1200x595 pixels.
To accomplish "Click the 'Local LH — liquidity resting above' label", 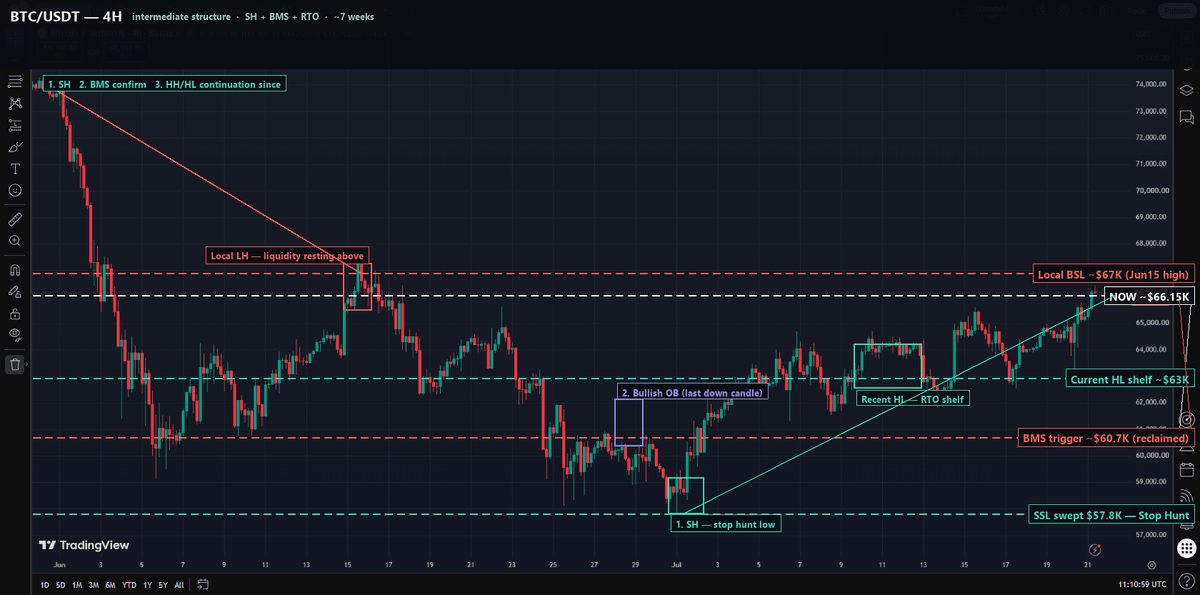I will pyautogui.click(x=287, y=255).
